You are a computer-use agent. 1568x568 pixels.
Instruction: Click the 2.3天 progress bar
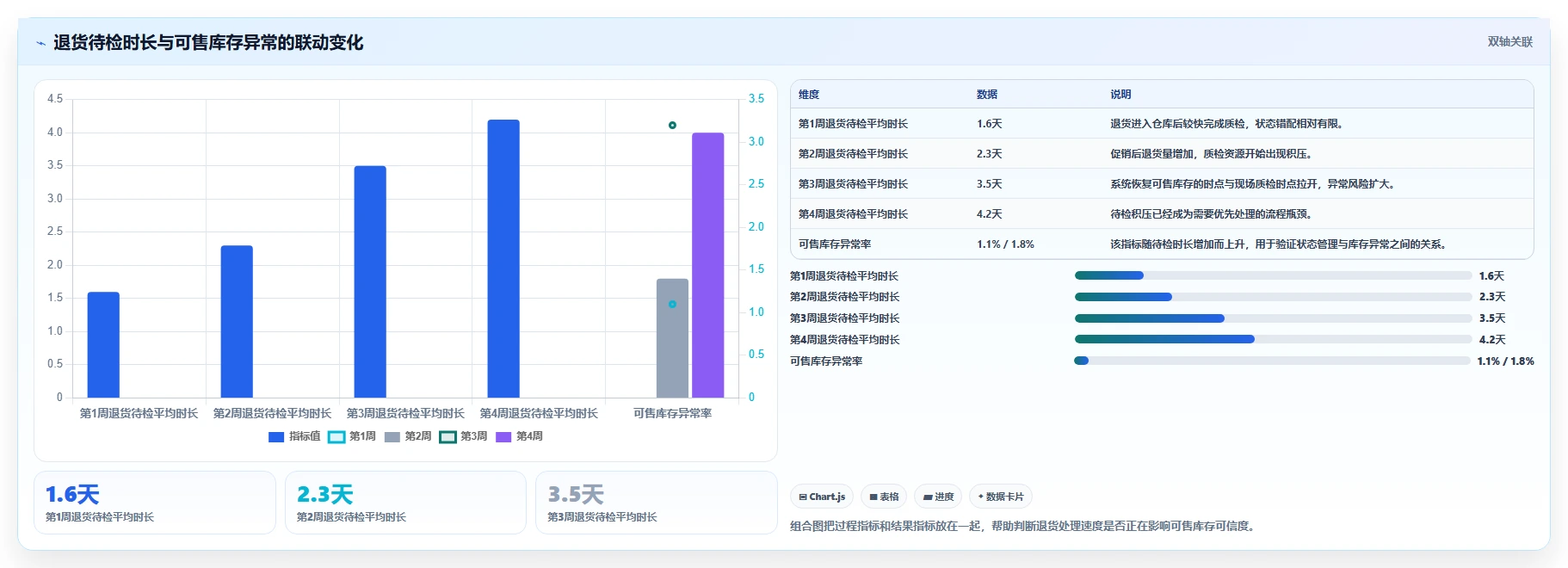(x=1273, y=297)
